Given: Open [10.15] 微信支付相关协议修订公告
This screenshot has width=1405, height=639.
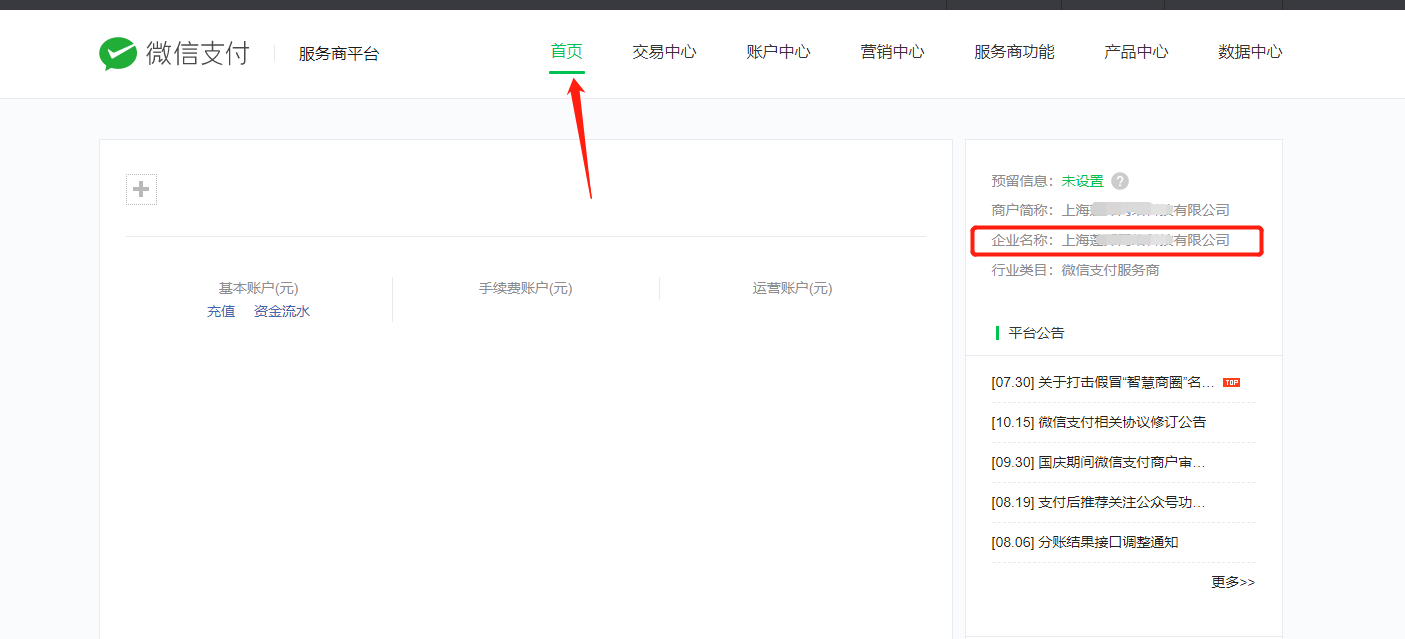Looking at the screenshot, I should [x=1099, y=422].
